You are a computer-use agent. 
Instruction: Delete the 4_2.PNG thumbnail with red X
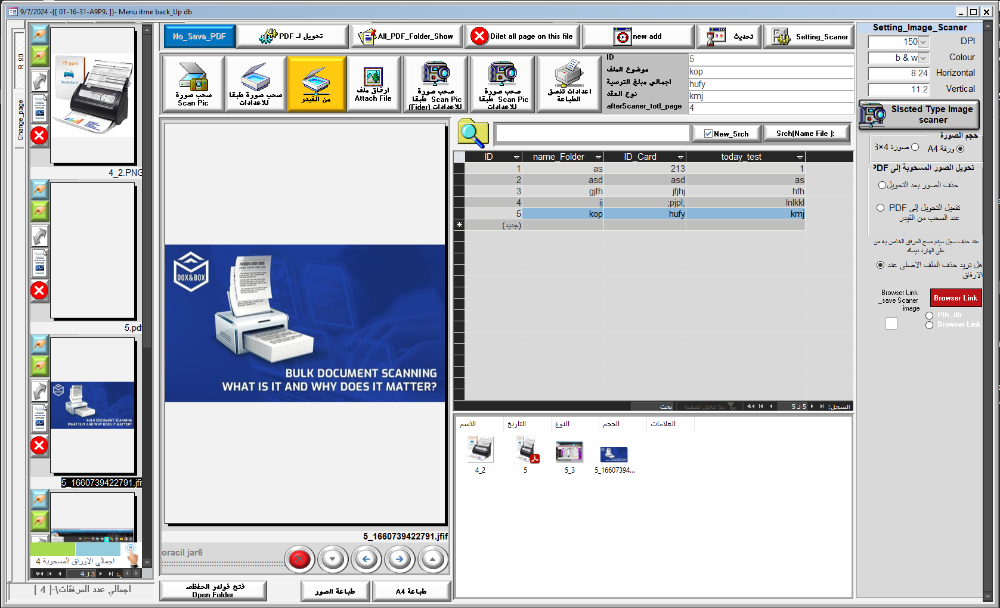40,135
